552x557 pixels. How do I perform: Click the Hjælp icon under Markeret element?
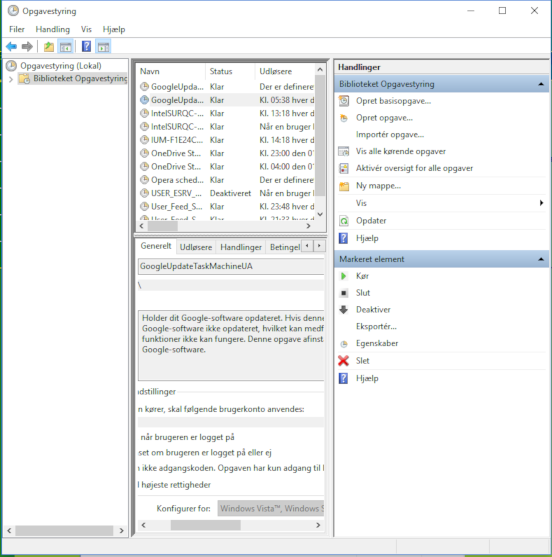tap(343, 378)
